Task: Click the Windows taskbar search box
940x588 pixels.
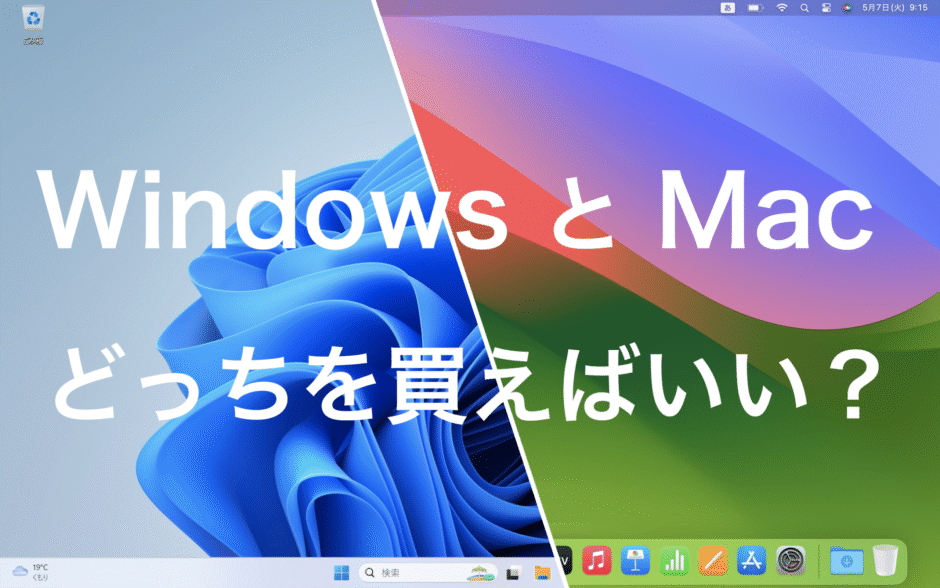Action: (x=428, y=573)
